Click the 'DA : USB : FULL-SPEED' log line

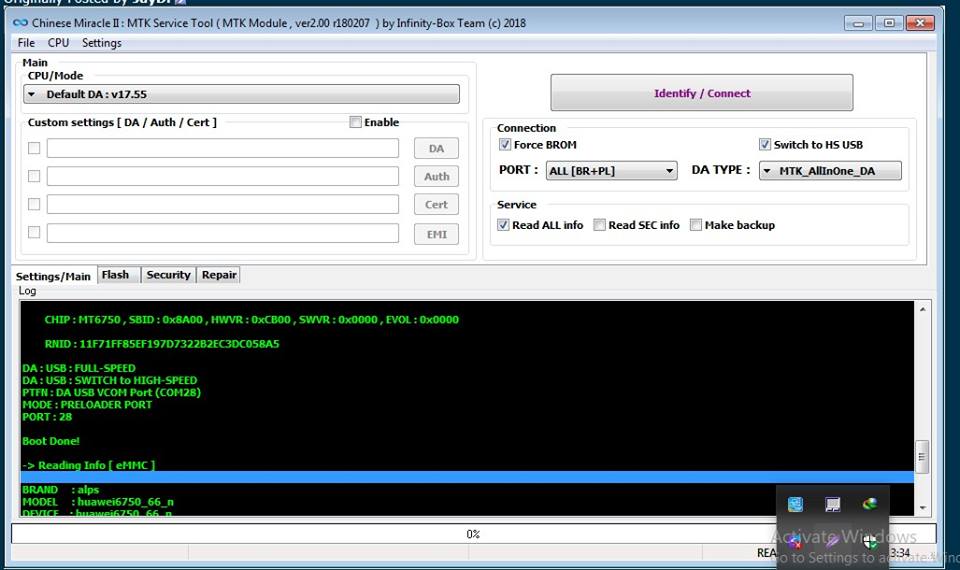click(x=79, y=368)
